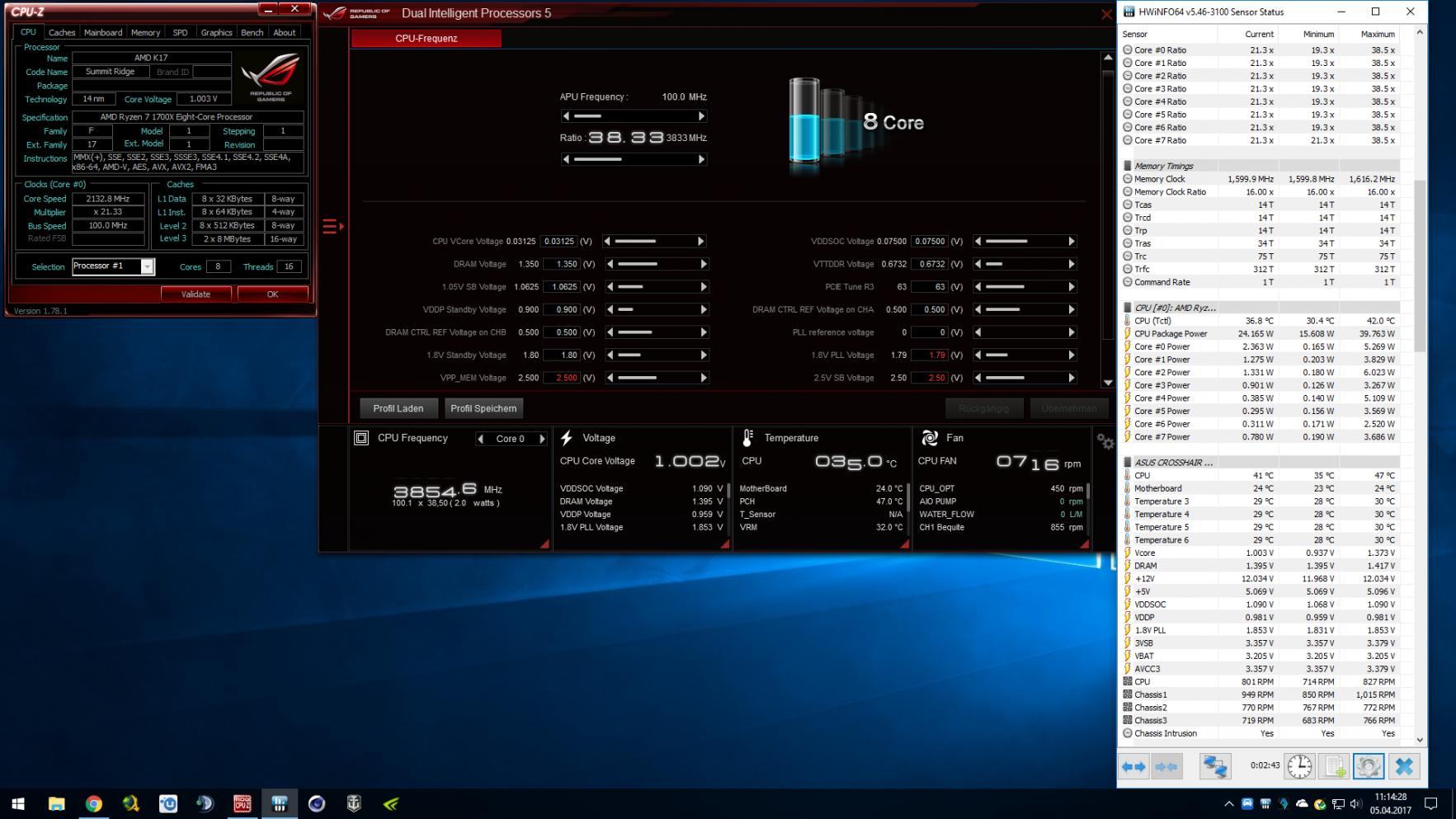Switch to the Bench tab in CPU-Z
1456x819 pixels.
pos(252,32)
